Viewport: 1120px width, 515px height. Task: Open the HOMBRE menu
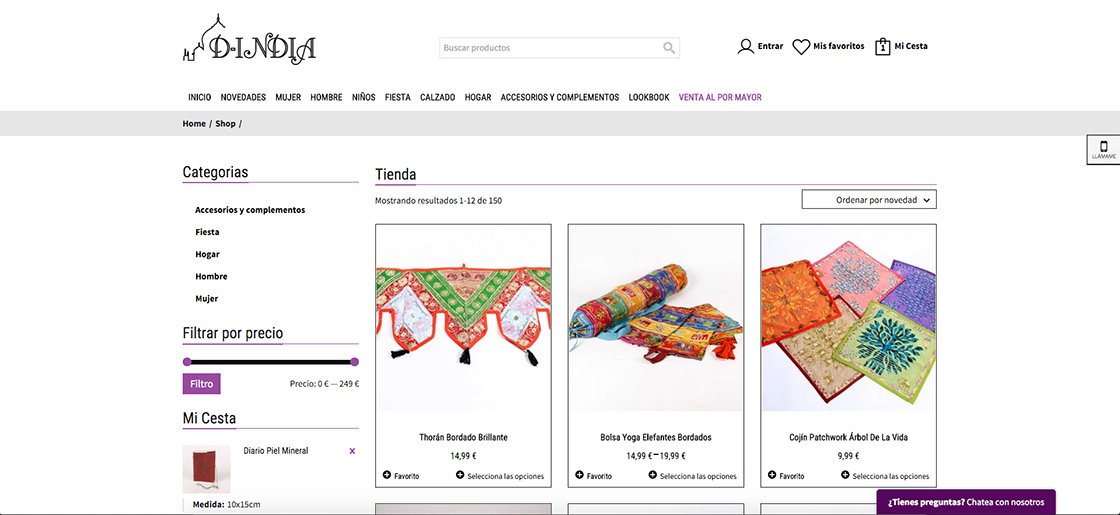(326, 97)
